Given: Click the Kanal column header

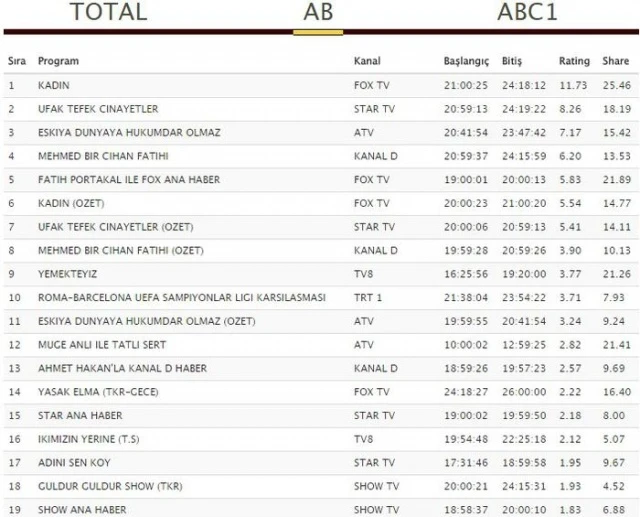Looking at the screenshot, I should pos(367,61).
